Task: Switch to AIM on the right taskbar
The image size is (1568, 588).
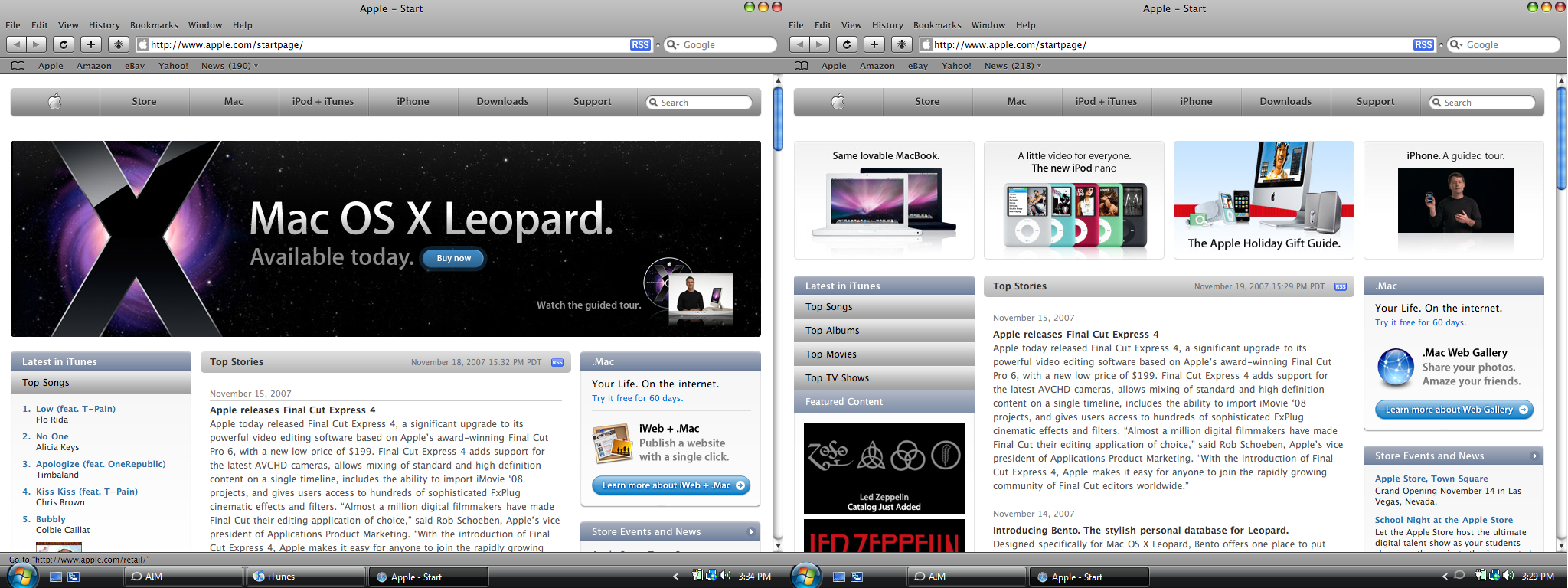Action: click(966, 577)
